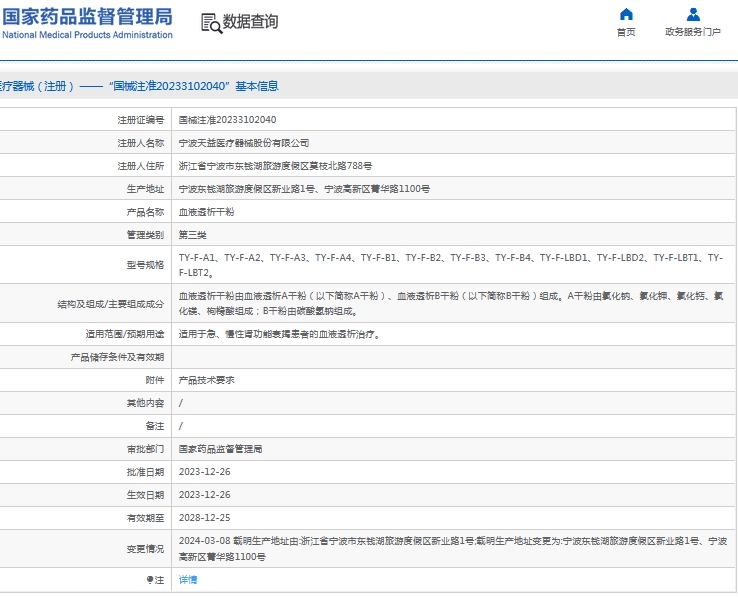Open the 数据查询 search icon
Viewport: 738px width, 597px height.
click(x=211, y=23)
